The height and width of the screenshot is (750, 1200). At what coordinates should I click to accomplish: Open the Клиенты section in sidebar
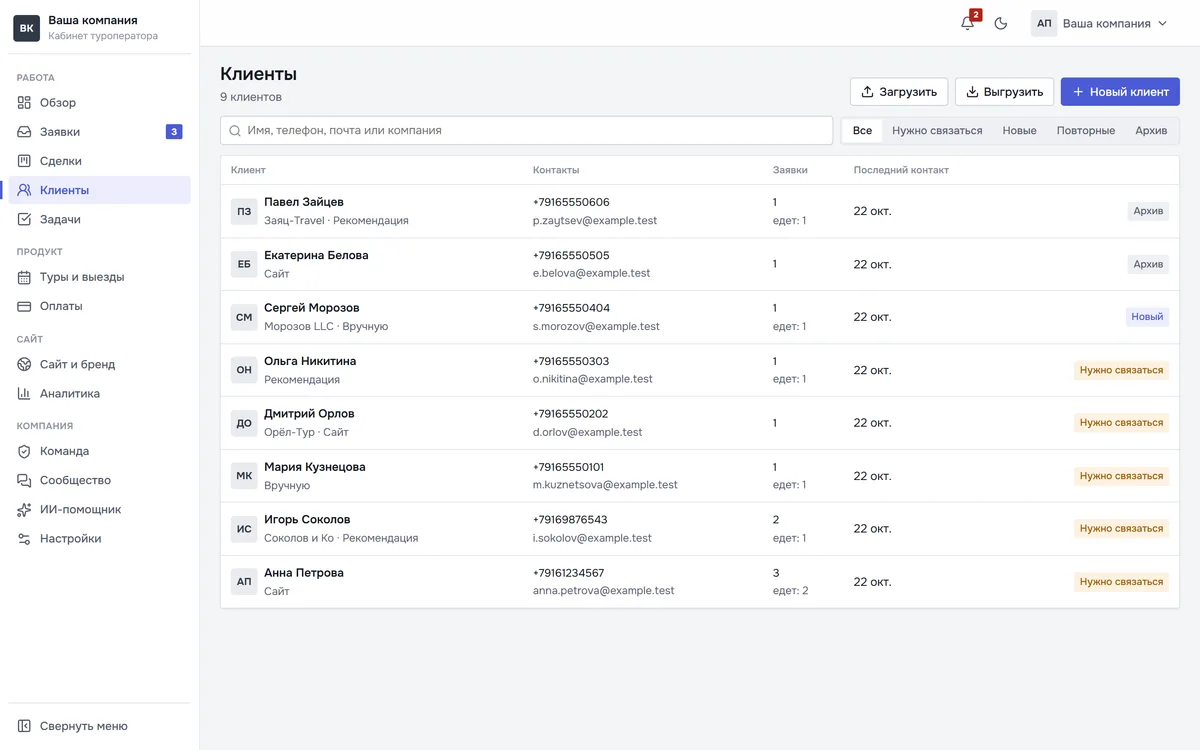click(99, 190)
